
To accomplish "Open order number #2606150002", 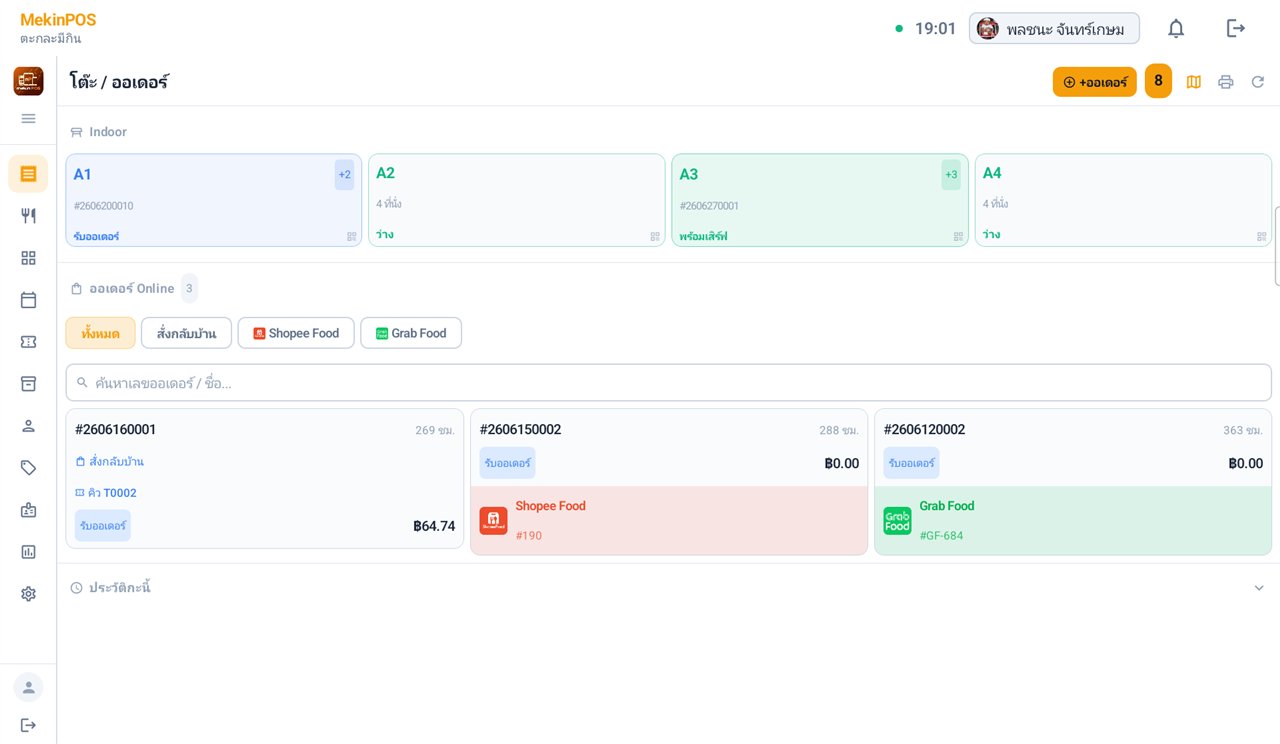I will [520, 430].
